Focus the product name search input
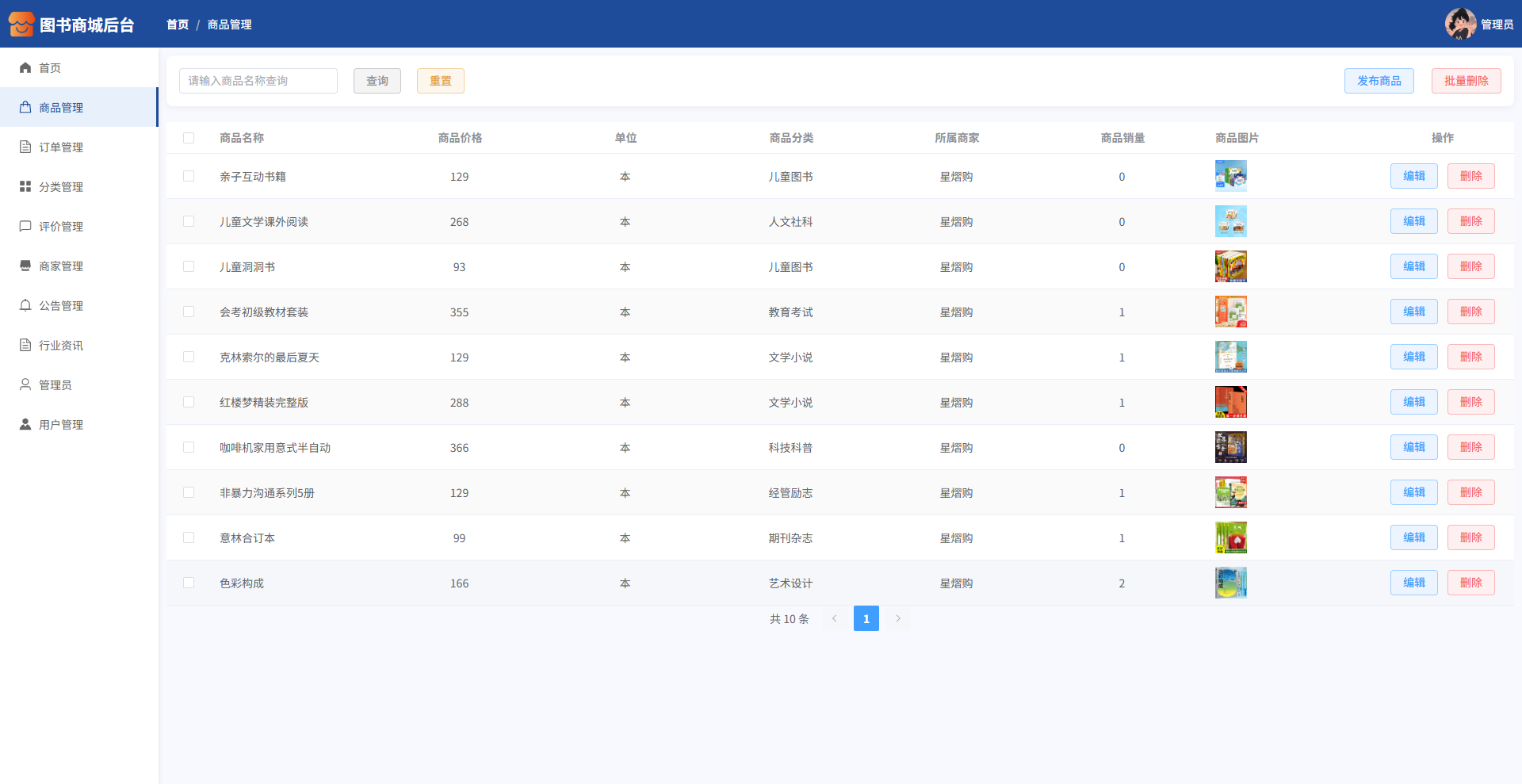Viewport: 1522px width, 784px height. [258, 81]
